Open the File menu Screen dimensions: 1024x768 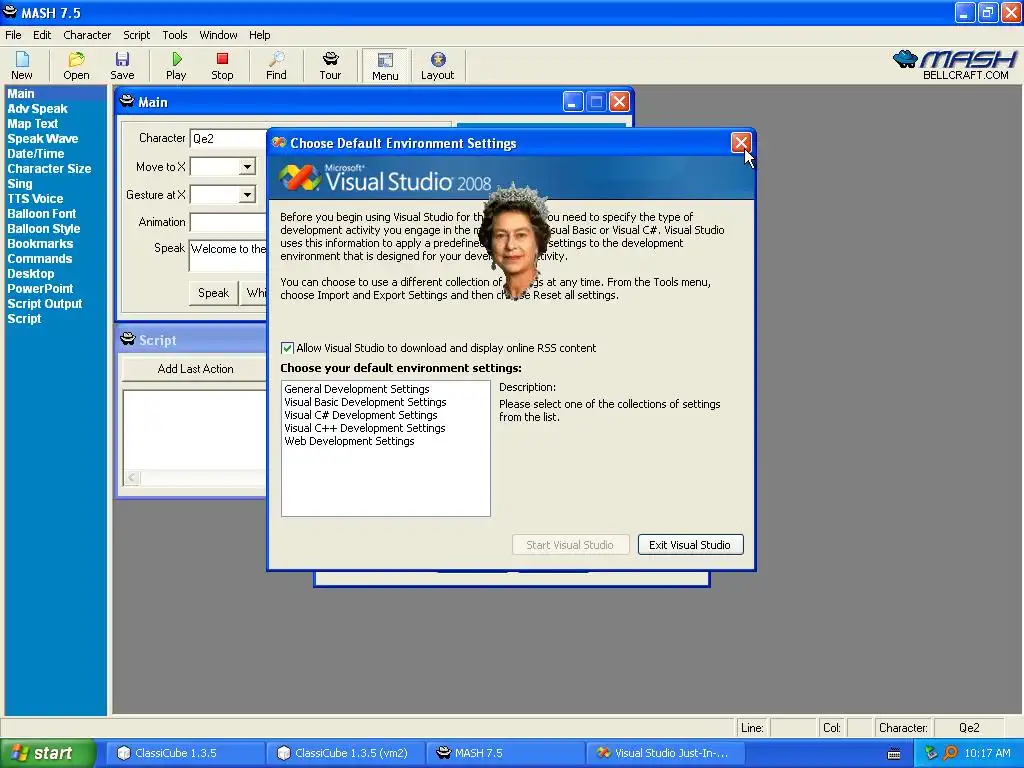[13, 35]
